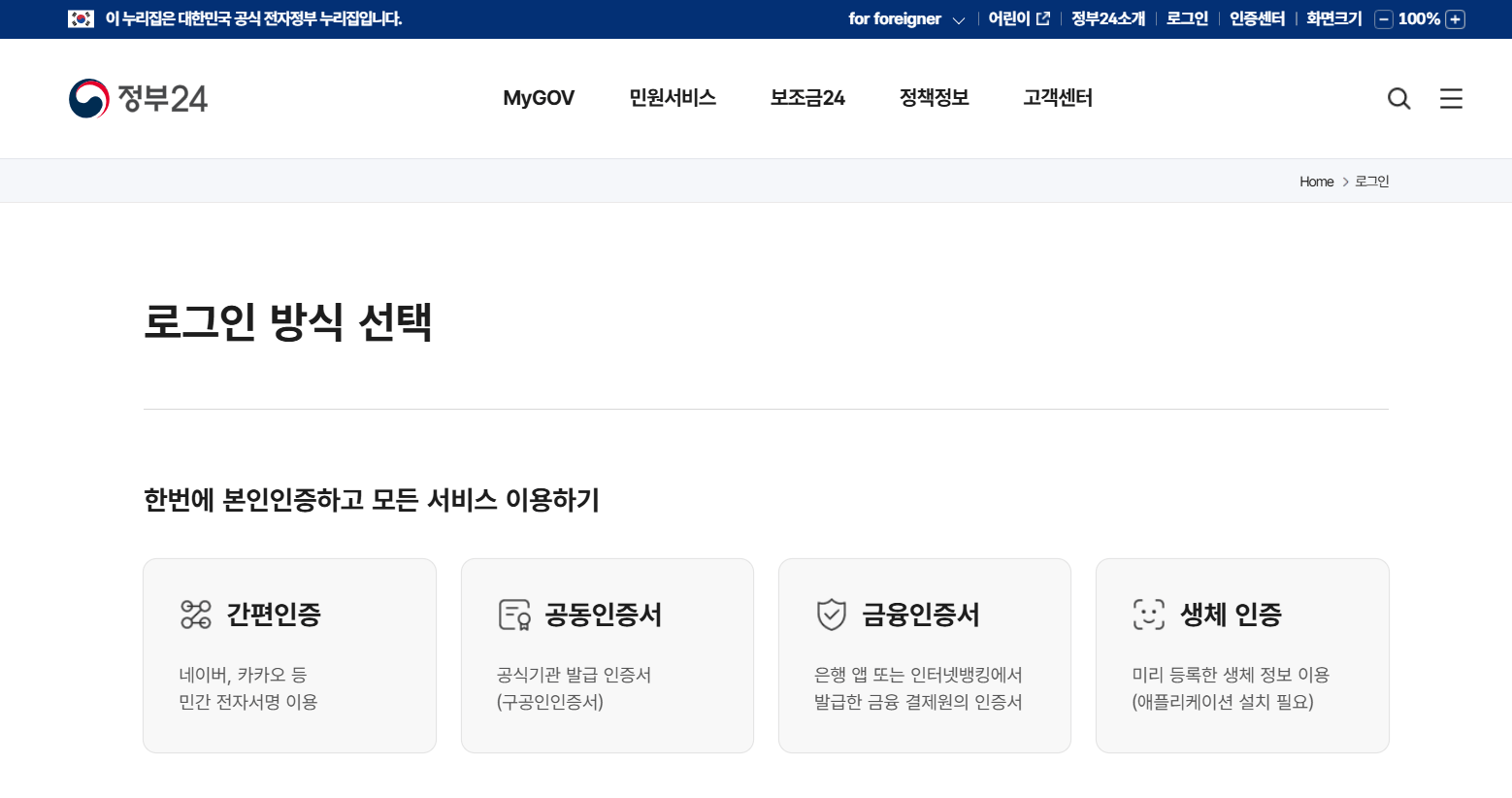1512x798 pixels.
Task: Click the 100% zoom level indicator
Action: (1419, 18)
